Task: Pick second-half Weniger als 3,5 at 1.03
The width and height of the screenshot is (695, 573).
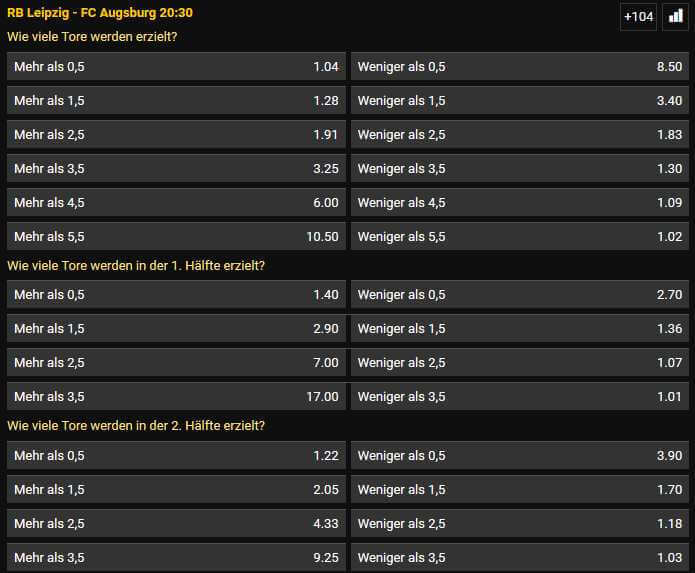Action: pyautogui.click(x=519, y=557)
